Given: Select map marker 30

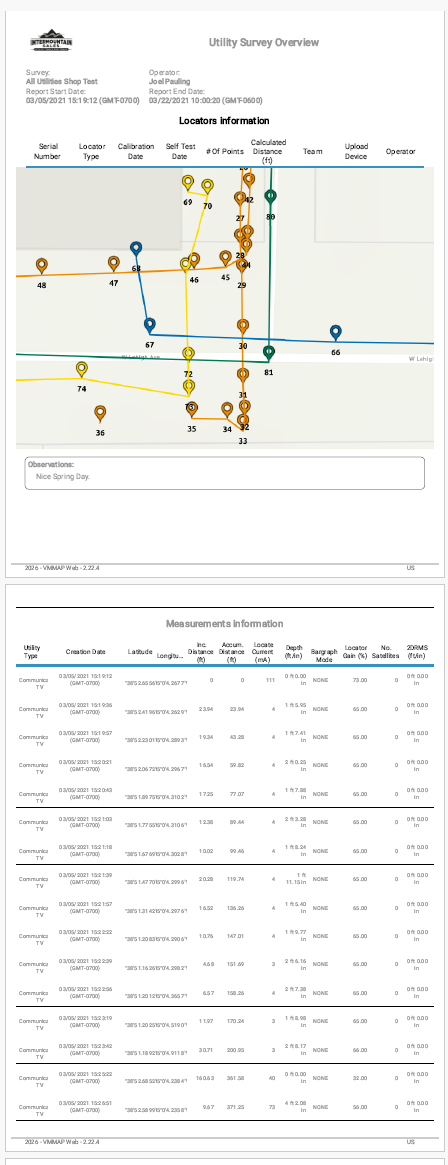Looking at the screenshot, I should coord(242,328).
